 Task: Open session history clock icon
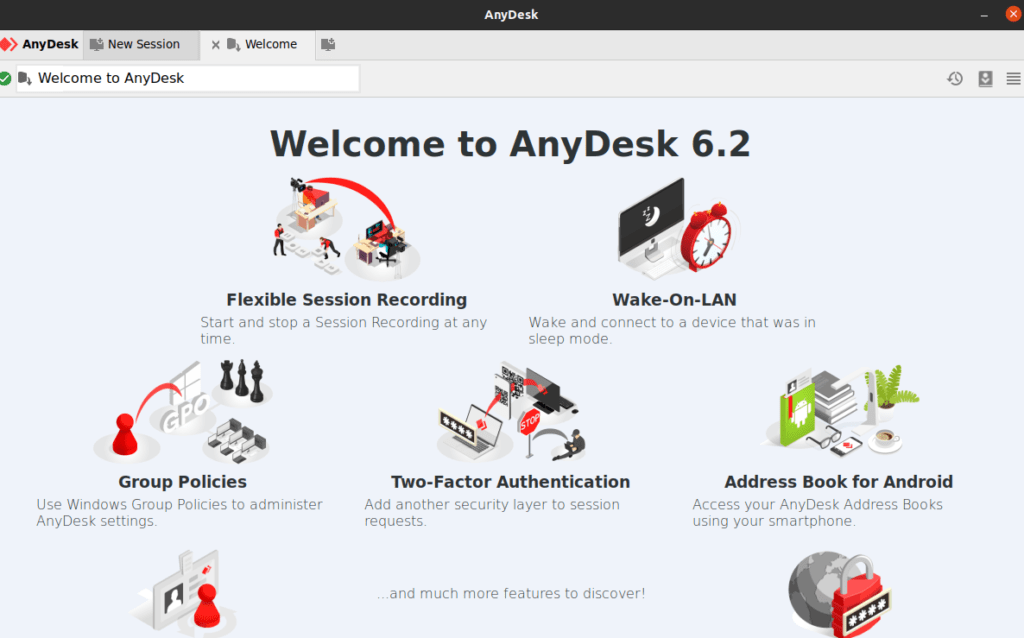(955, 79)
